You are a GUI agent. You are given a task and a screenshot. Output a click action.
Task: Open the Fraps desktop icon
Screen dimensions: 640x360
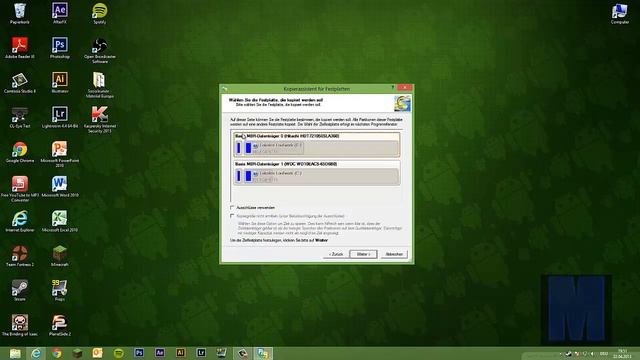[60, 291]
